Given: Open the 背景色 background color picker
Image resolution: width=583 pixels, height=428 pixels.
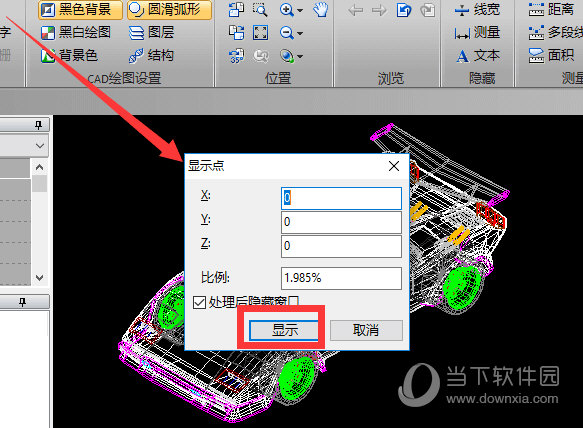Looking at the screenshot, I should 69,56.
